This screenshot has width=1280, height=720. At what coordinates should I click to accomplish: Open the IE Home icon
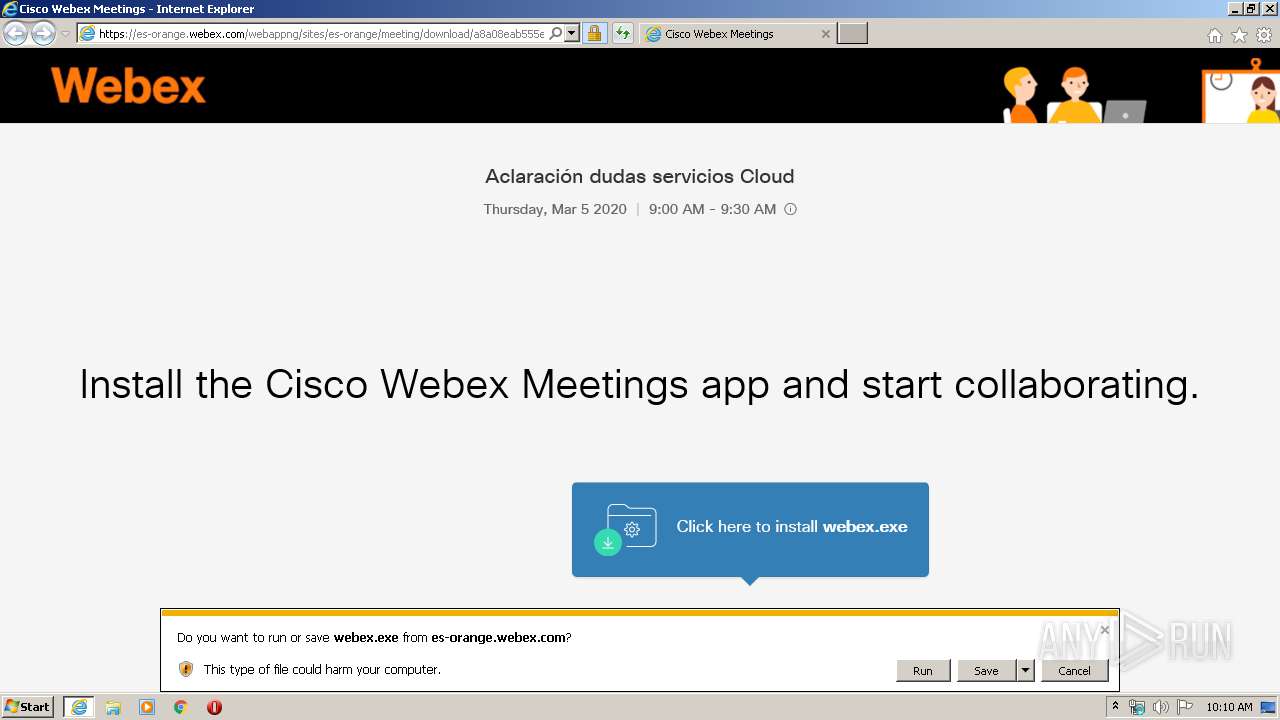(x=1214, y=35)
